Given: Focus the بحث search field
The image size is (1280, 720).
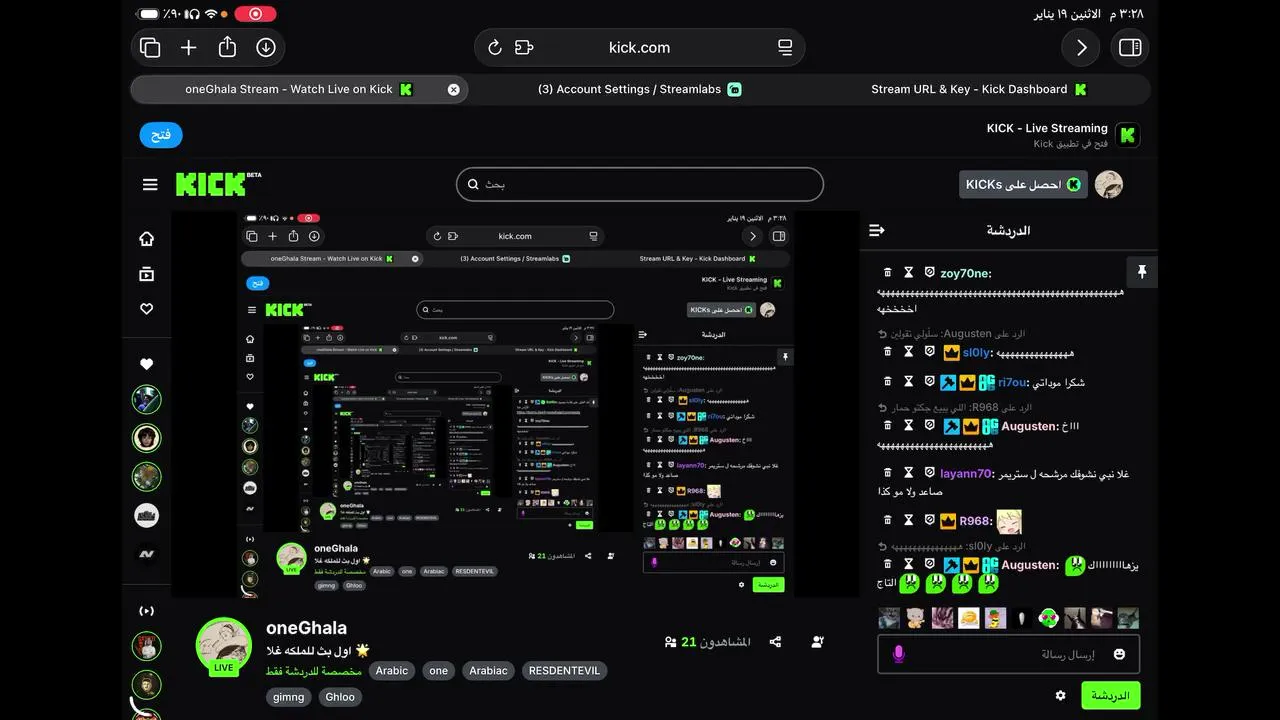Looking at the screenshot, I should tap(640, 184).
